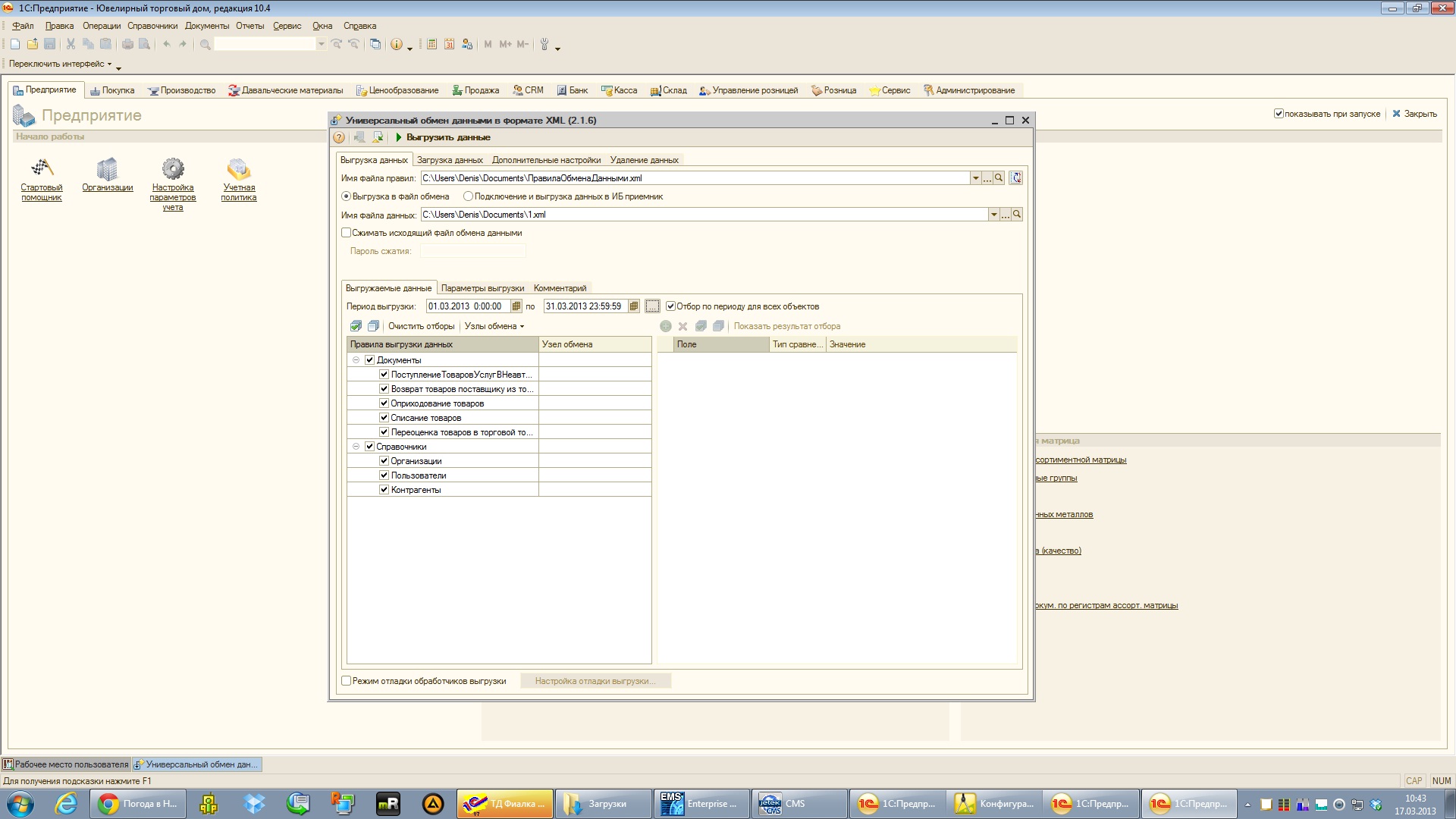Image resolution: width=1456 pixels, height=819 pixels.
Task: Open the Справочники menu
Action: click(152, 26)
